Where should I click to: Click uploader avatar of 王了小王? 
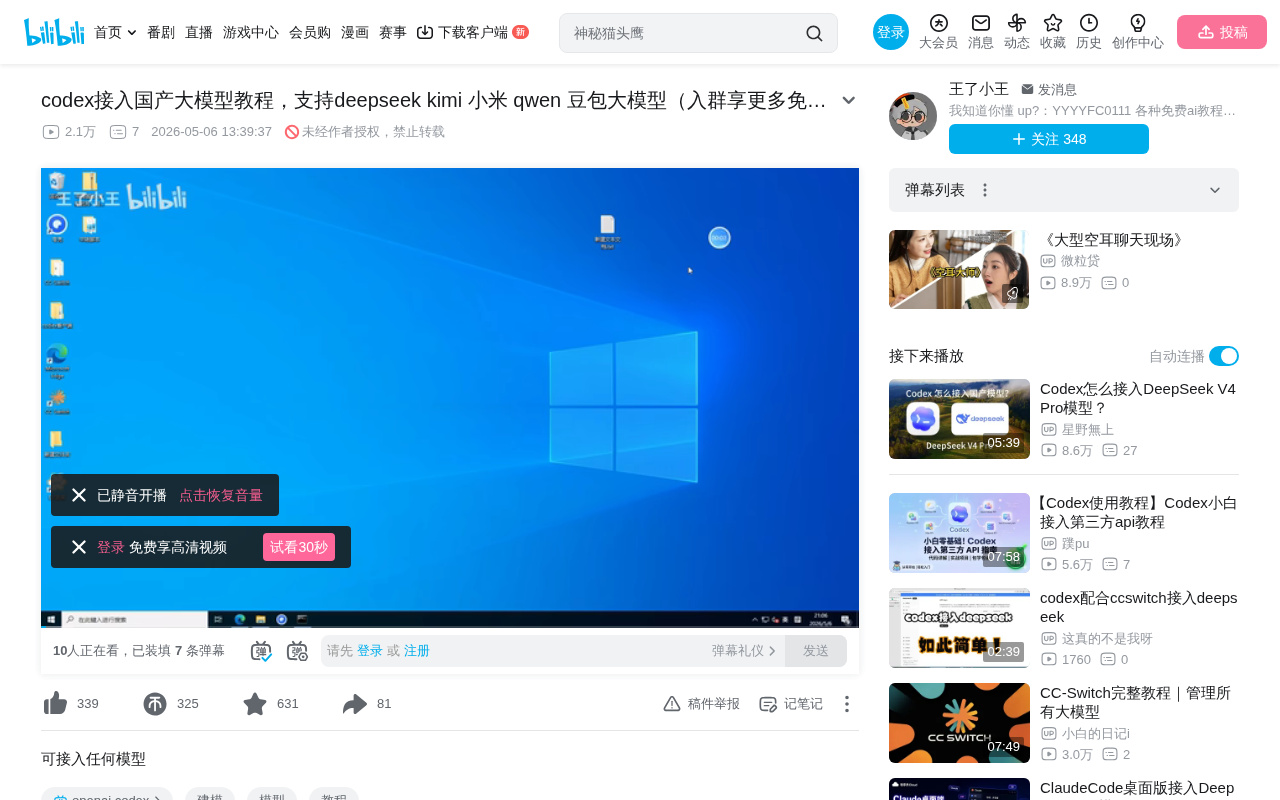click(x=913, y=116)
